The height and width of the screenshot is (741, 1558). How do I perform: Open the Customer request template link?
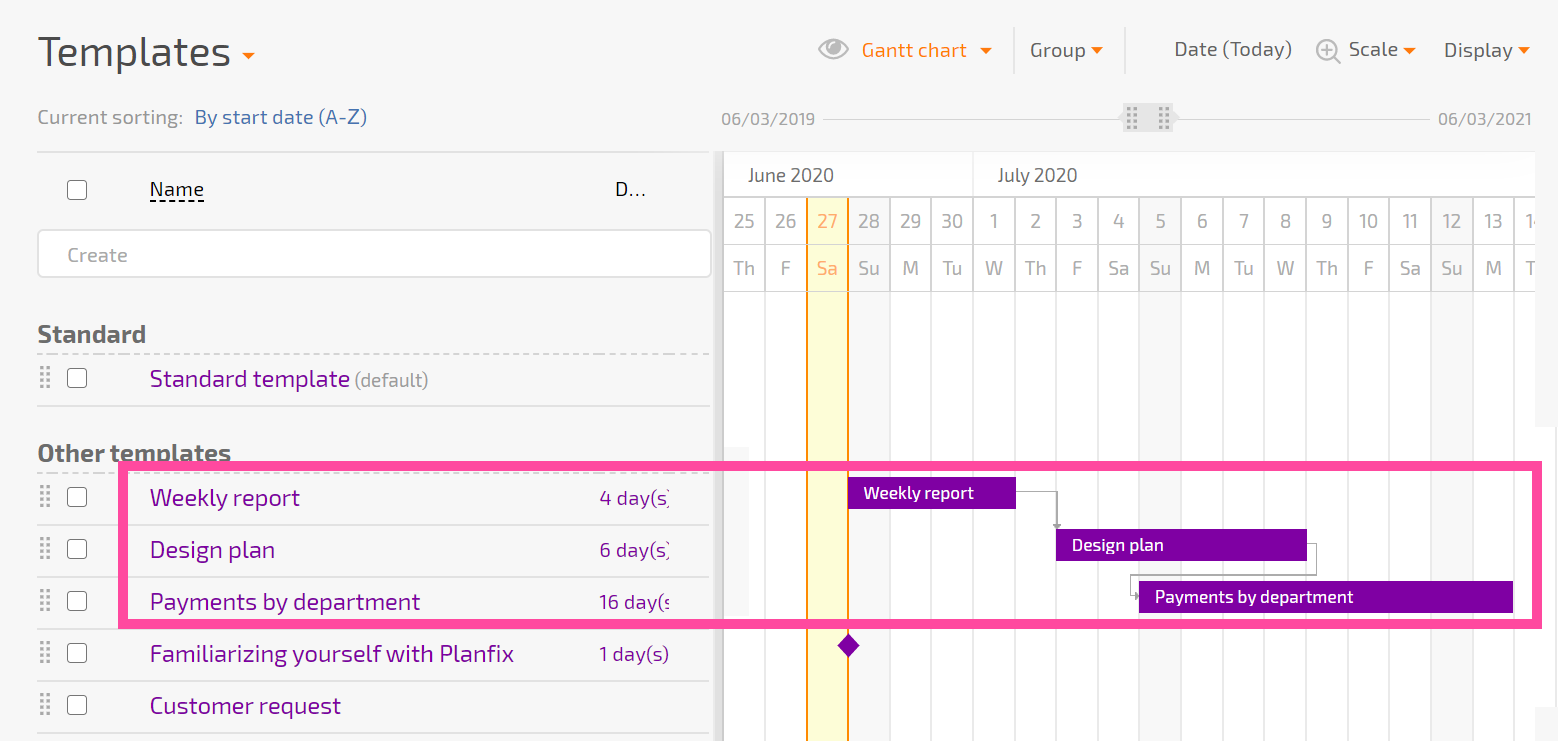245,706
